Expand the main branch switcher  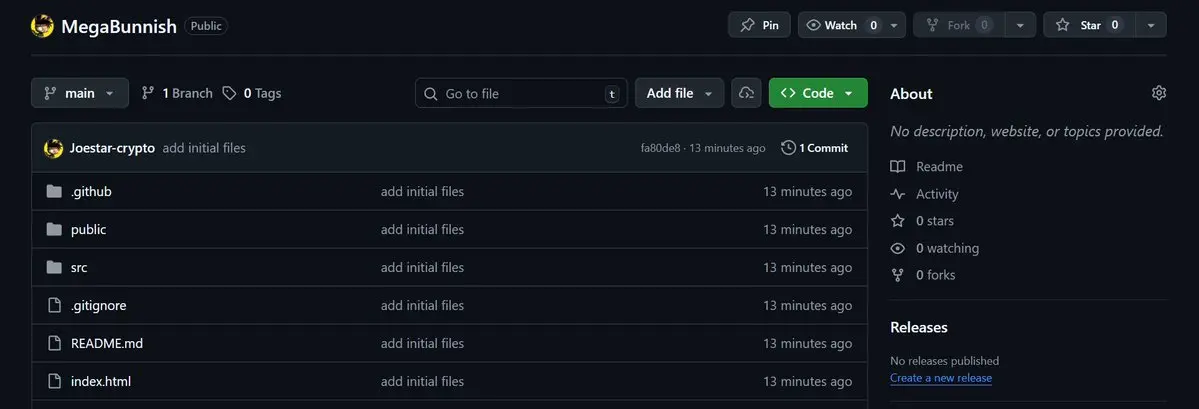point(80,93)
